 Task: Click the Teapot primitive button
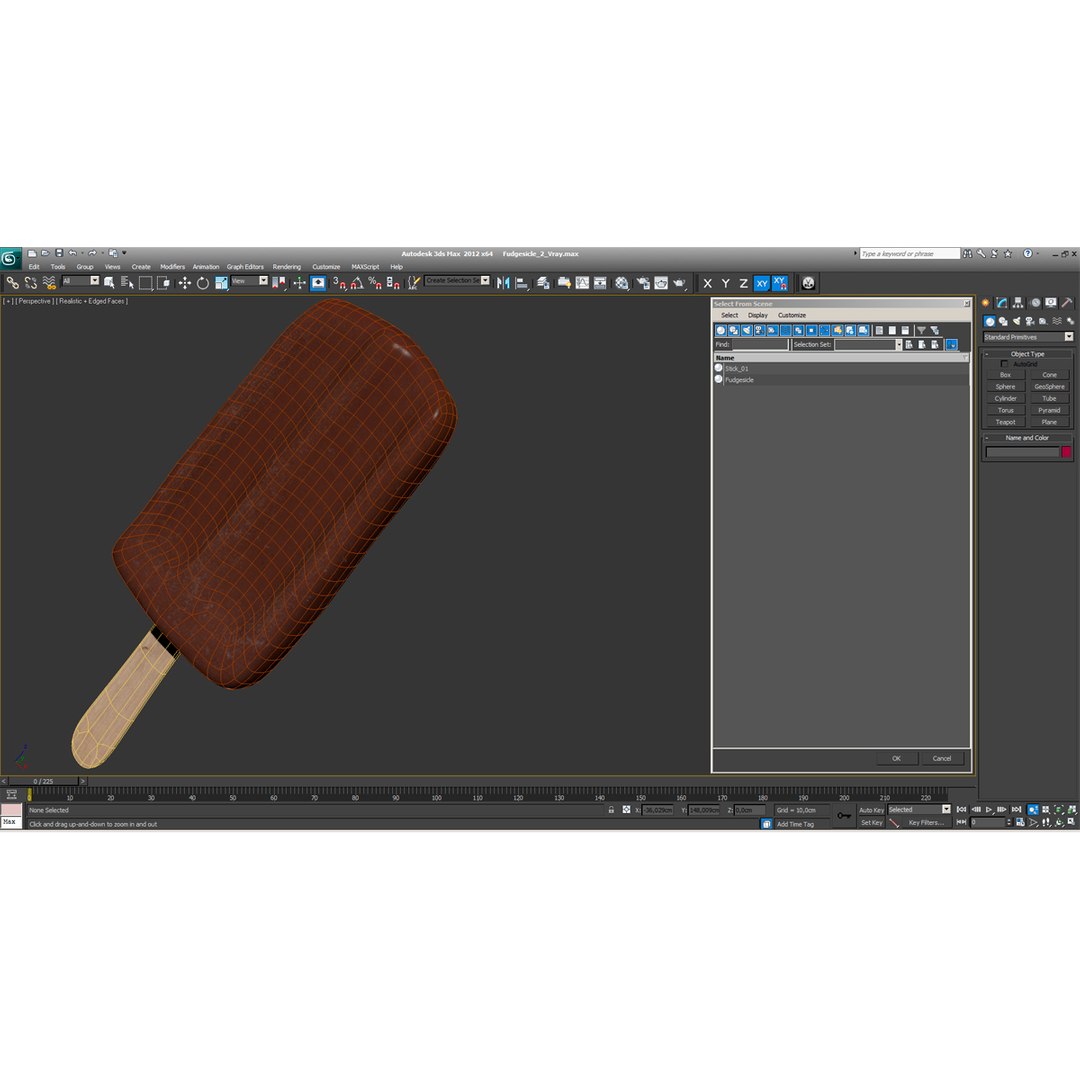tap(1005, 422)
